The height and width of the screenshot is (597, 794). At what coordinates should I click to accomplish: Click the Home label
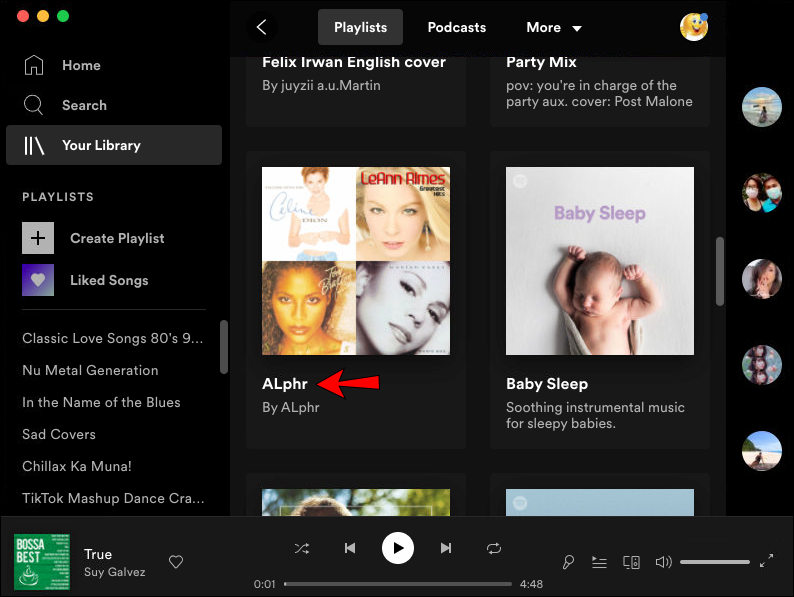81,65
